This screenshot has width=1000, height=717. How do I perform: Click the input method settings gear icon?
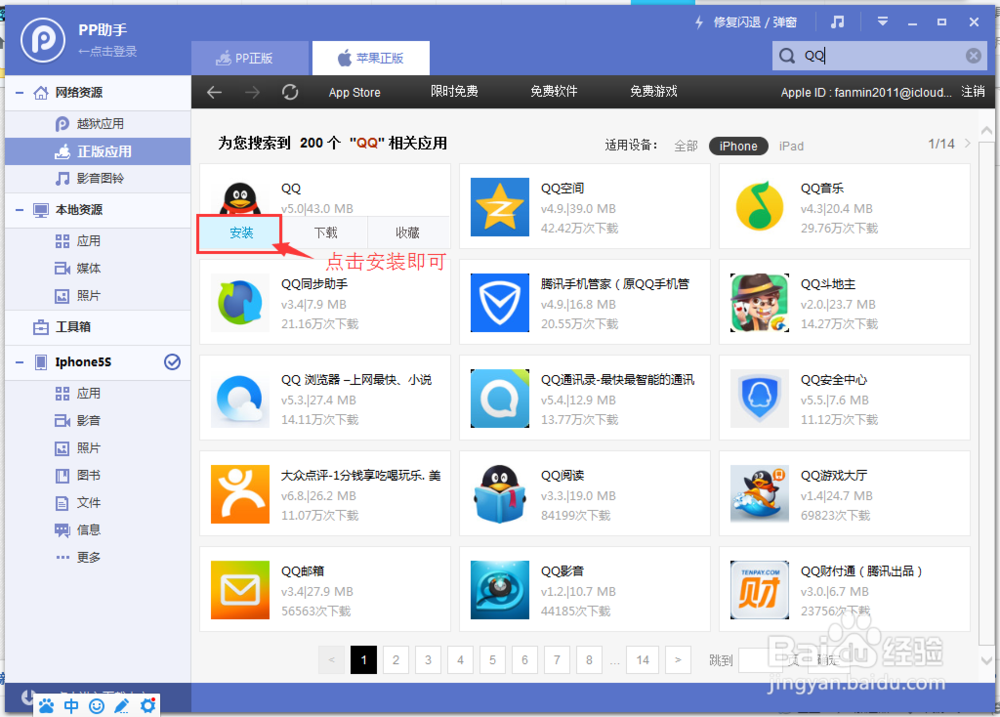(x=147, y=706)
